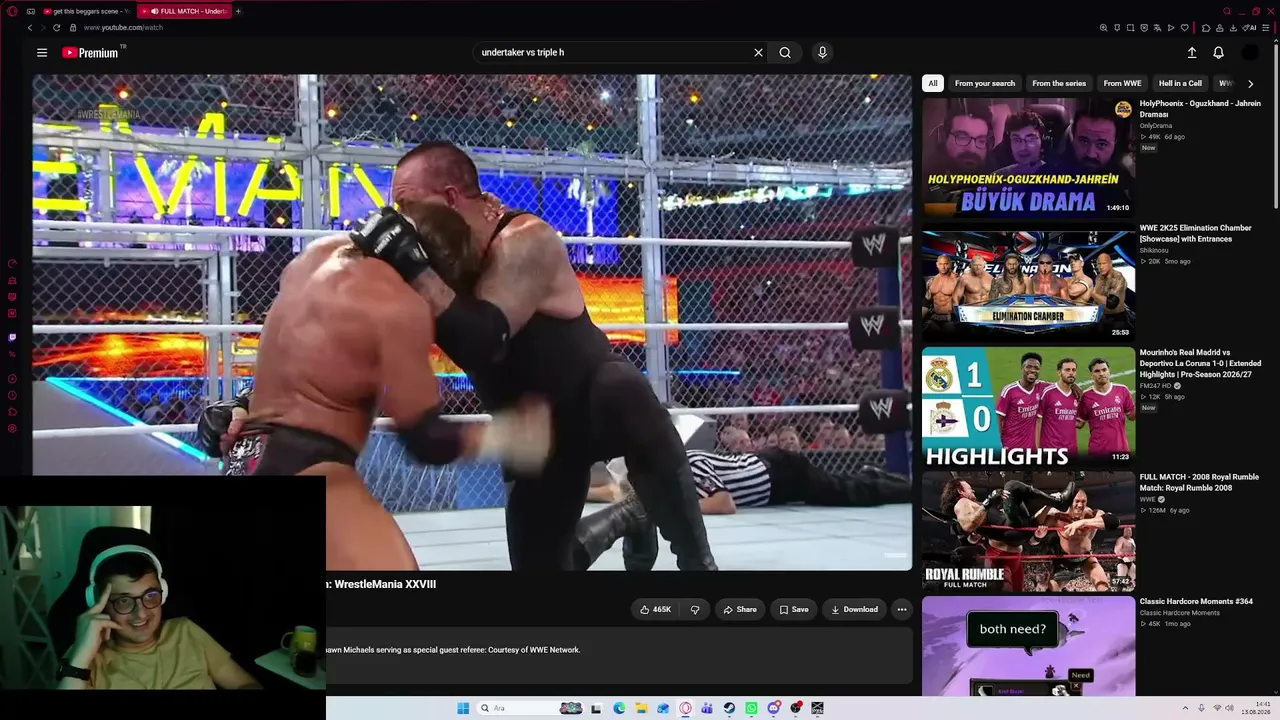Add page to bookmarks with heart icon
Screen dimensions: 1280x720
pyautogui.click(x=1185, y=28)
